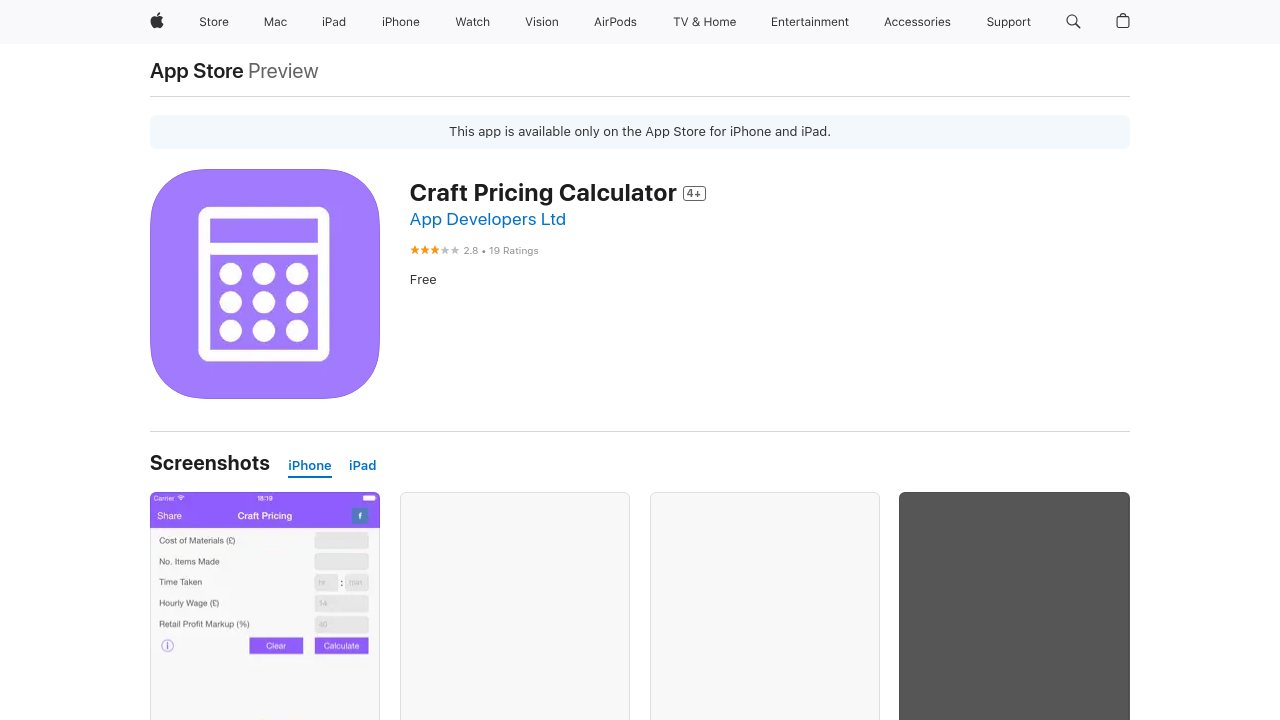Open App Developers Ltd developer page
Viewport: 1280px width, 720px height.
488,220
